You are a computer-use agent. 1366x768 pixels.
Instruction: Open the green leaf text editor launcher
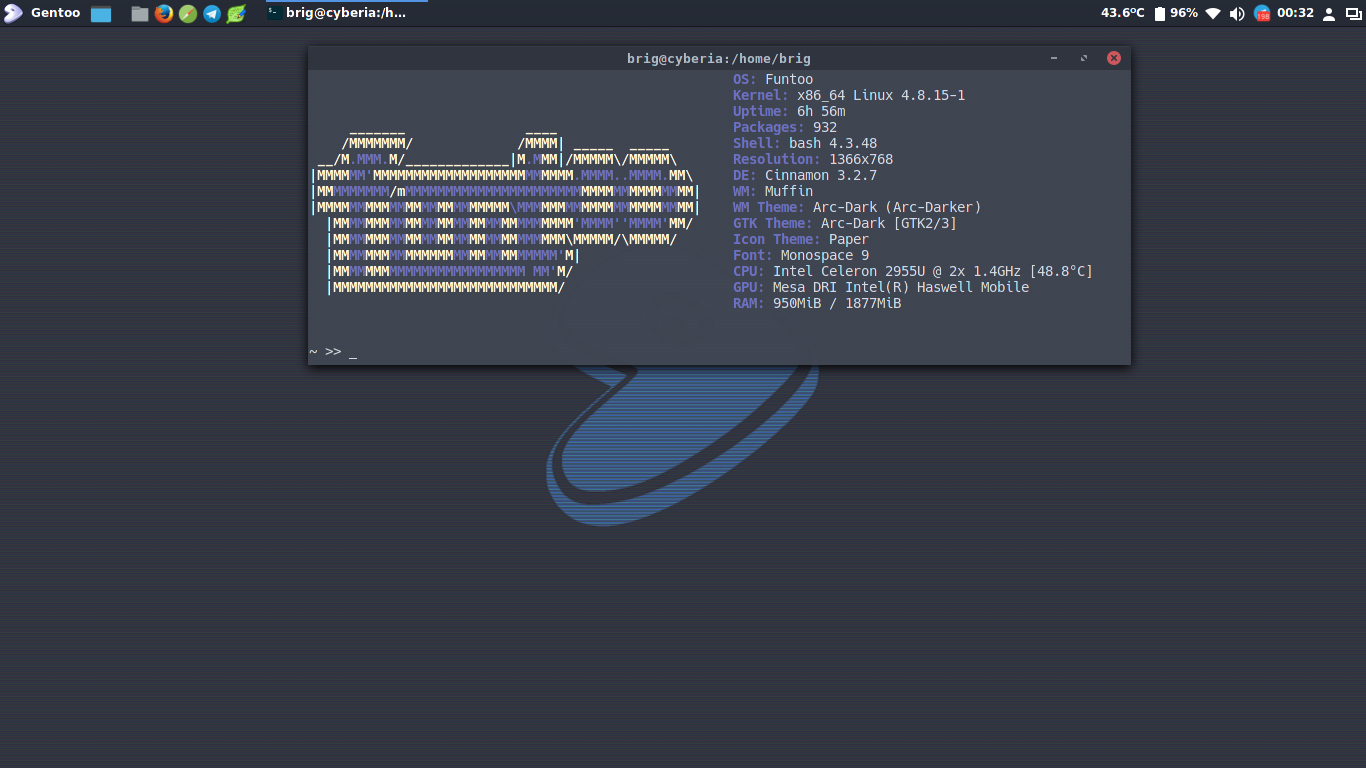[236, 14]
